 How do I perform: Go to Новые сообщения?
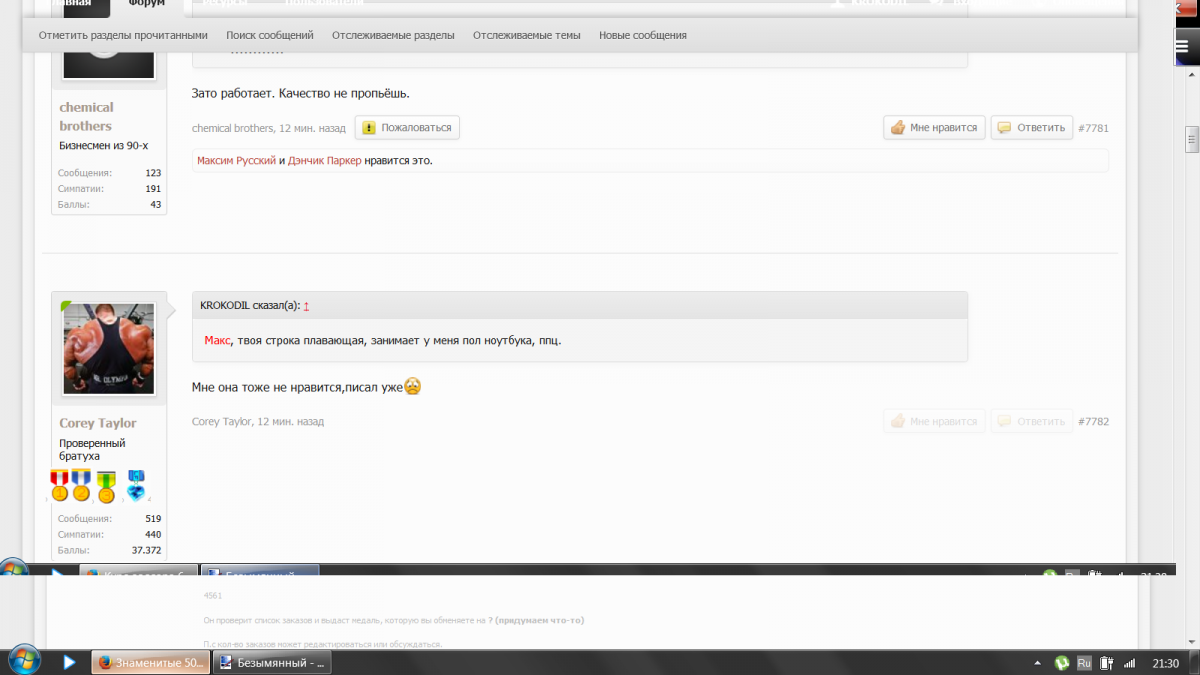[642, 35]
